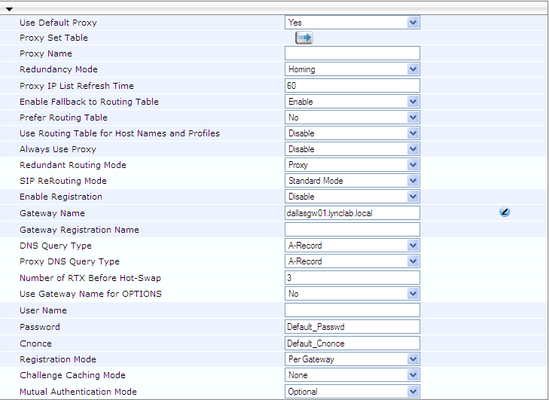Click the edit pencil icon beside Gateway Name
This screenshot has height=400, width=549.
(x=505, y=212)
